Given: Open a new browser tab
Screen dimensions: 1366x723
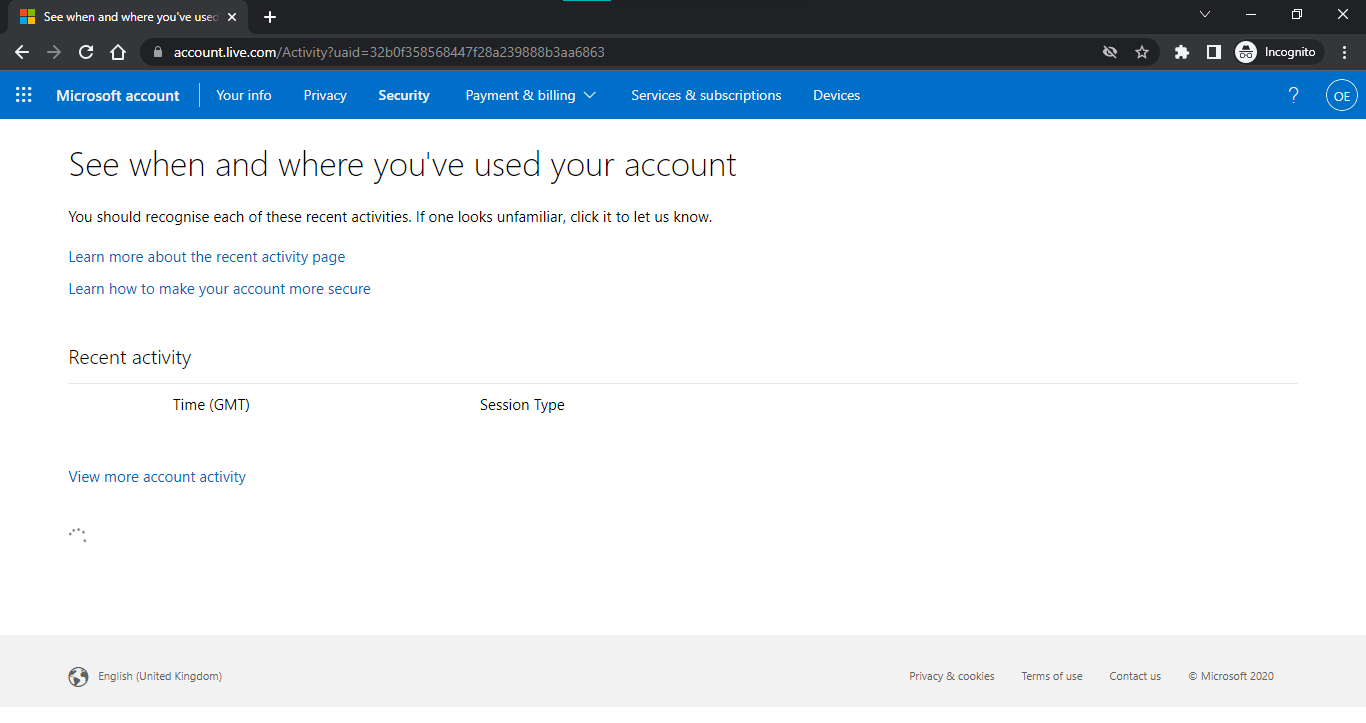Looking at the screenshot, I should pyautogui.click(x=270, y=17).
